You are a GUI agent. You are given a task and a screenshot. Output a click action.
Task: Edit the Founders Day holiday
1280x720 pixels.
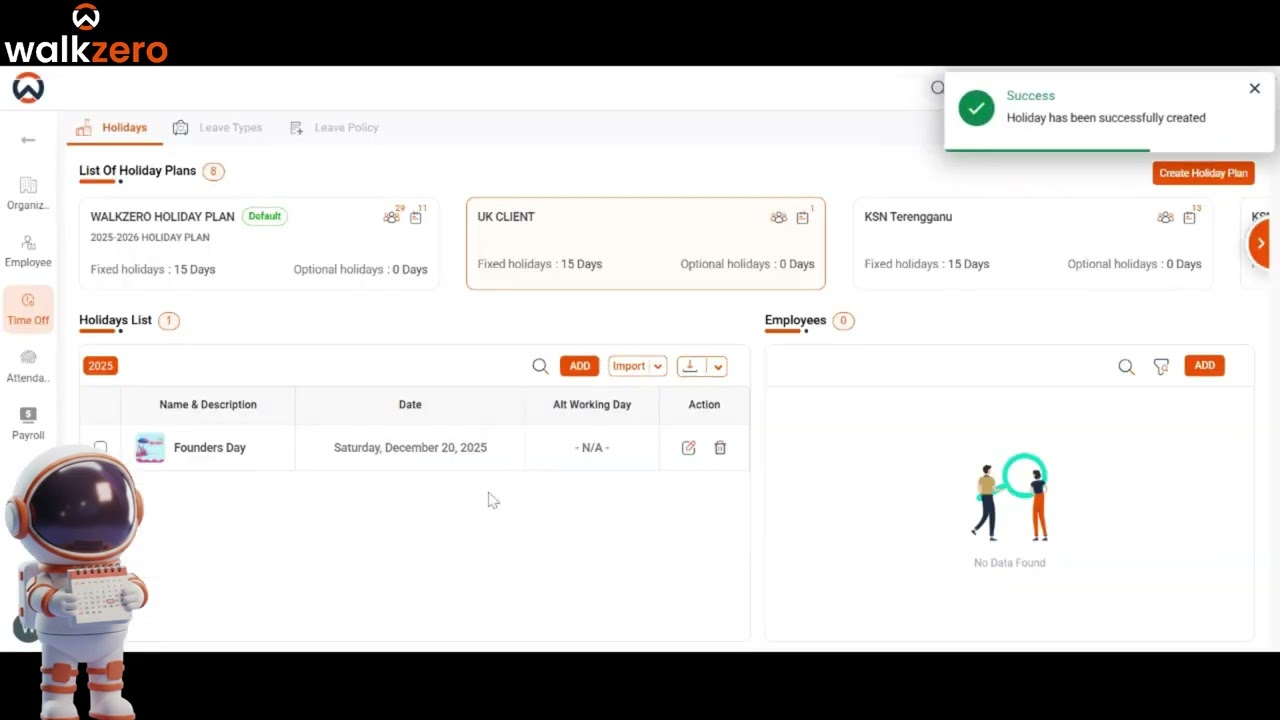coord(688,448)
